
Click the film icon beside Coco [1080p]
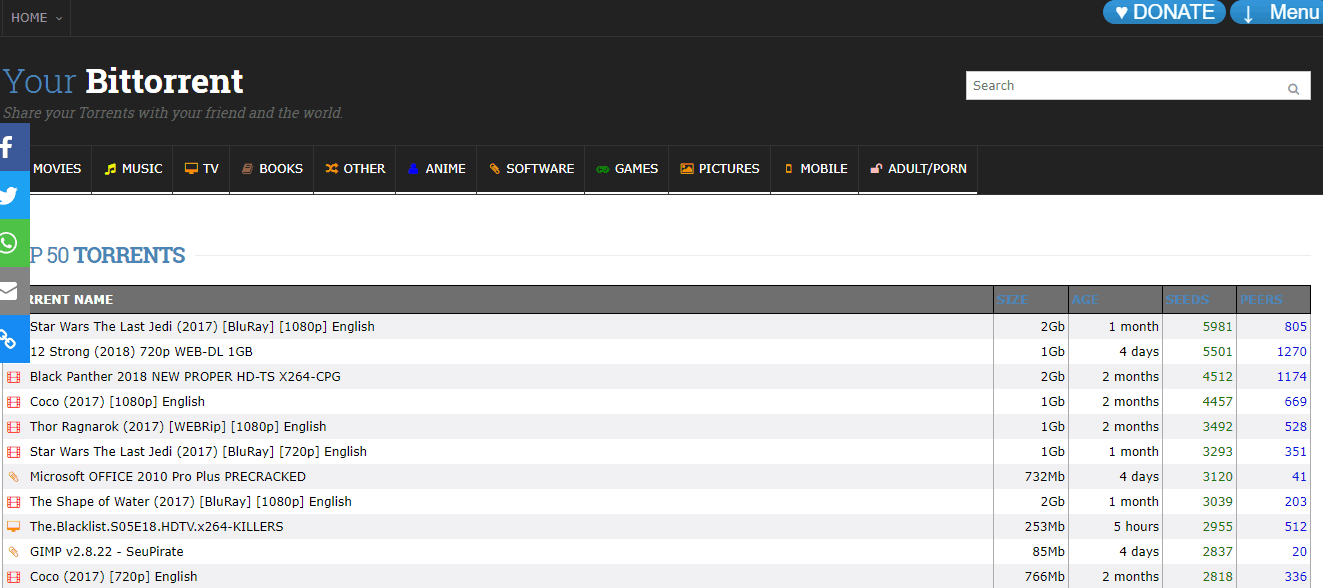coord(13,402)
